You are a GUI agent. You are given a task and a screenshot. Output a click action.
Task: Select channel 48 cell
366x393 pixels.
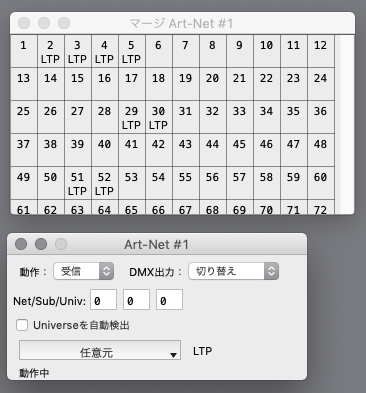[321, 150]
